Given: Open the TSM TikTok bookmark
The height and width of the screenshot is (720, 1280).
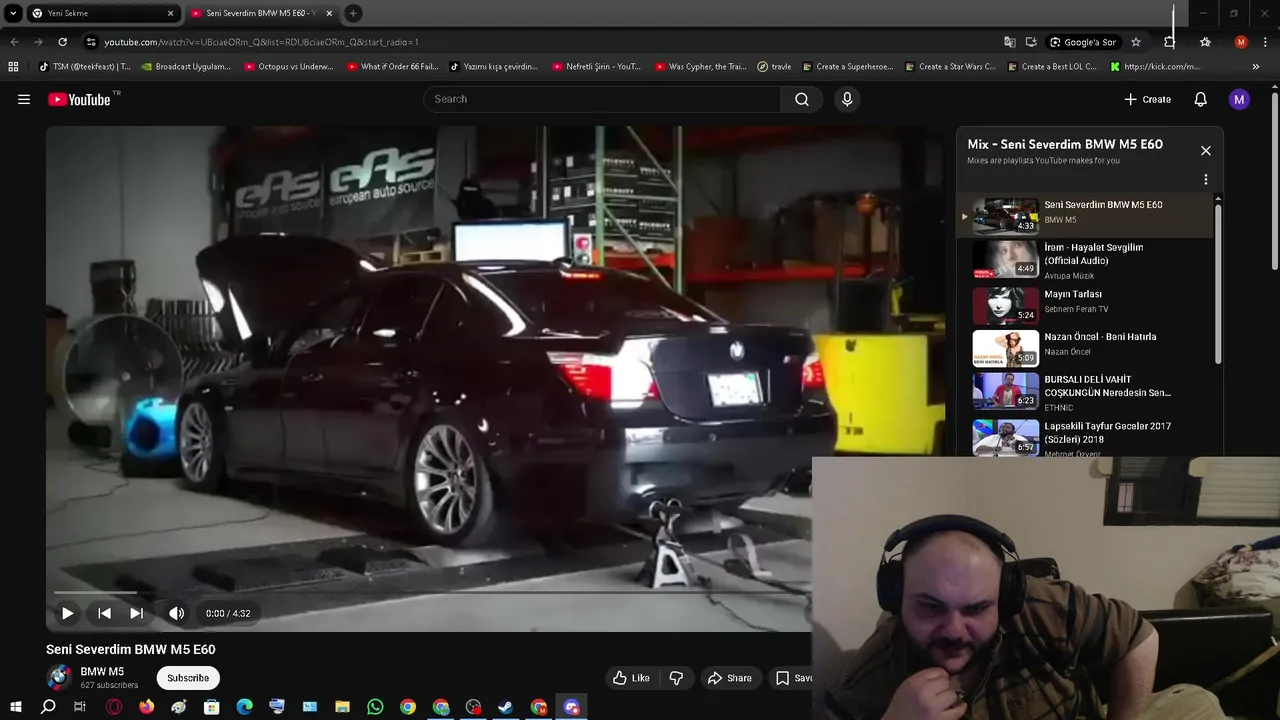Looking at the screenshot, I should tap(85, 67).
